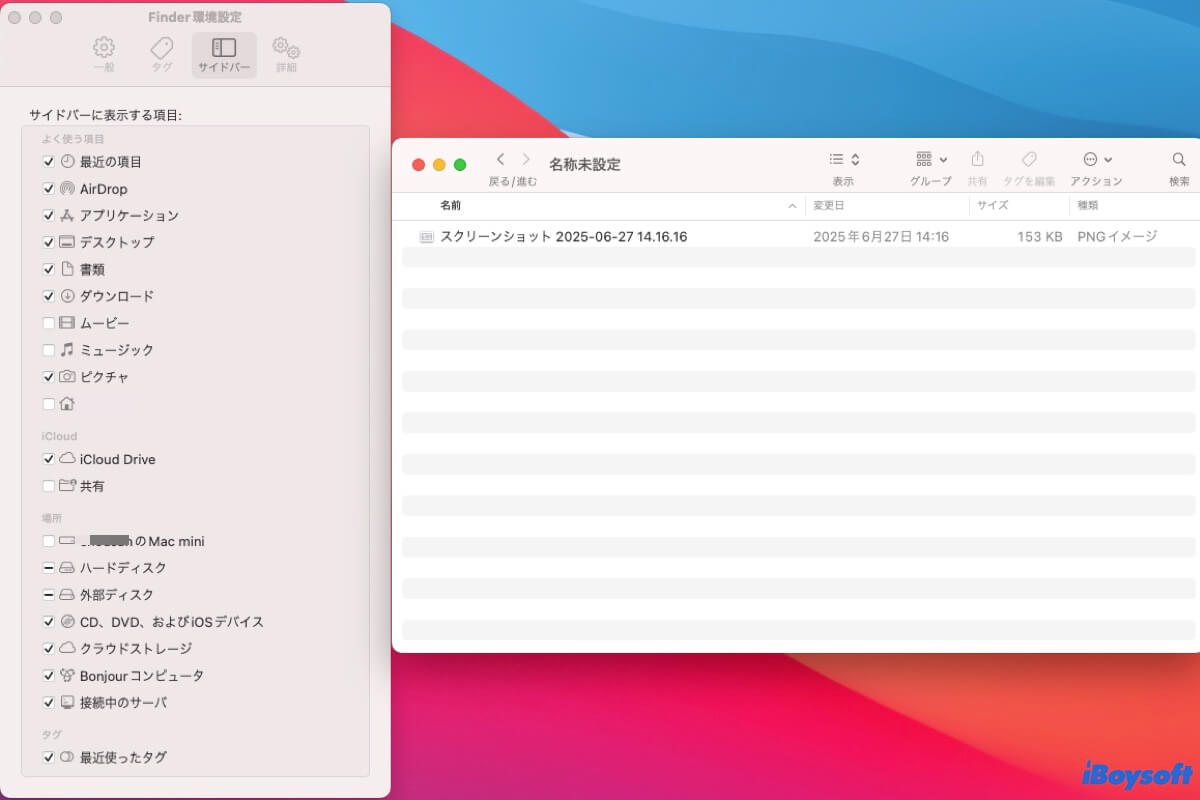The width and height of the screenshot is (1200, 800).
Task: Open the アクション menu dropdown
Action: 1097,159
